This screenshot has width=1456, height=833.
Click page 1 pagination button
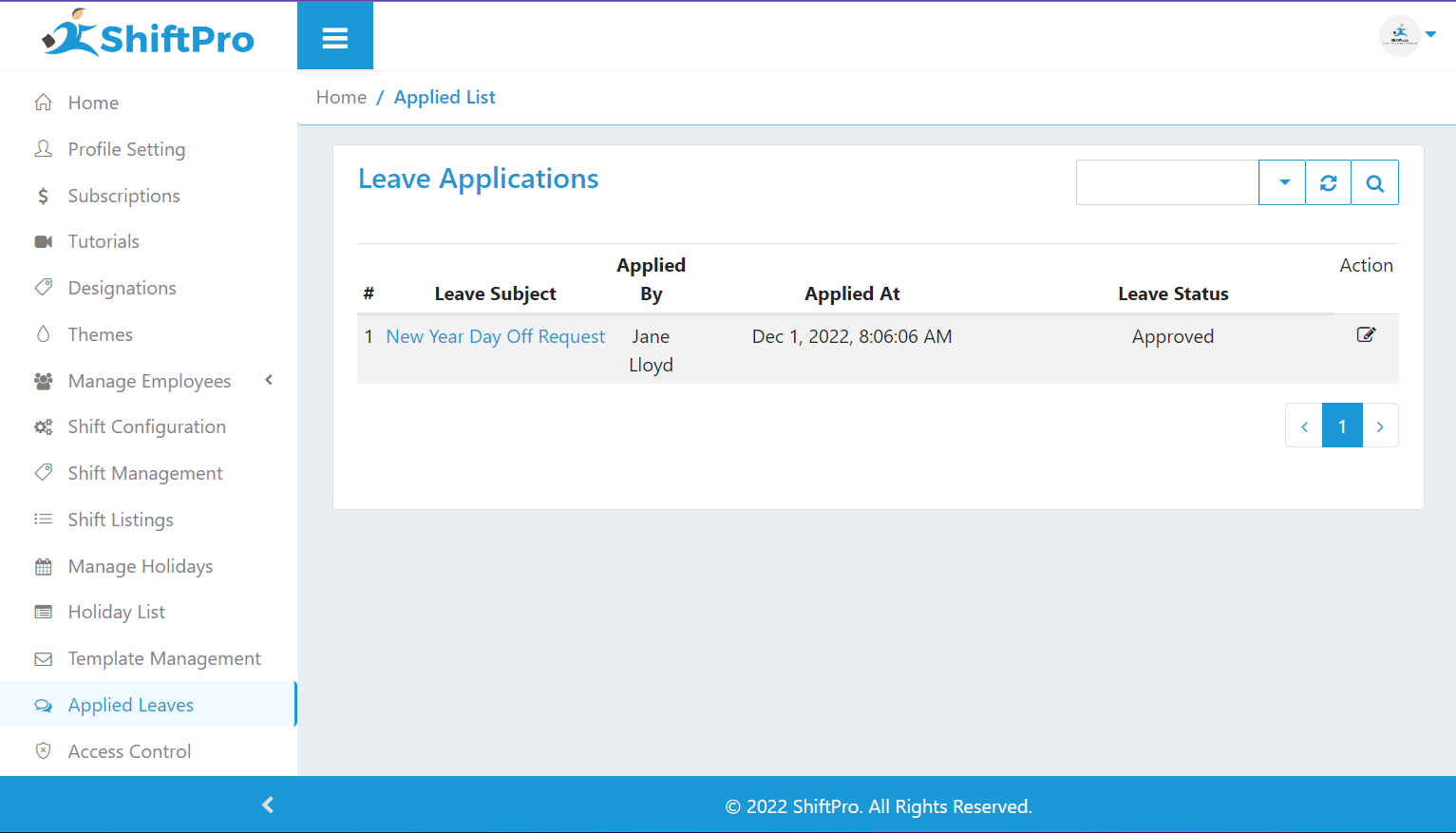point(1342,426)
